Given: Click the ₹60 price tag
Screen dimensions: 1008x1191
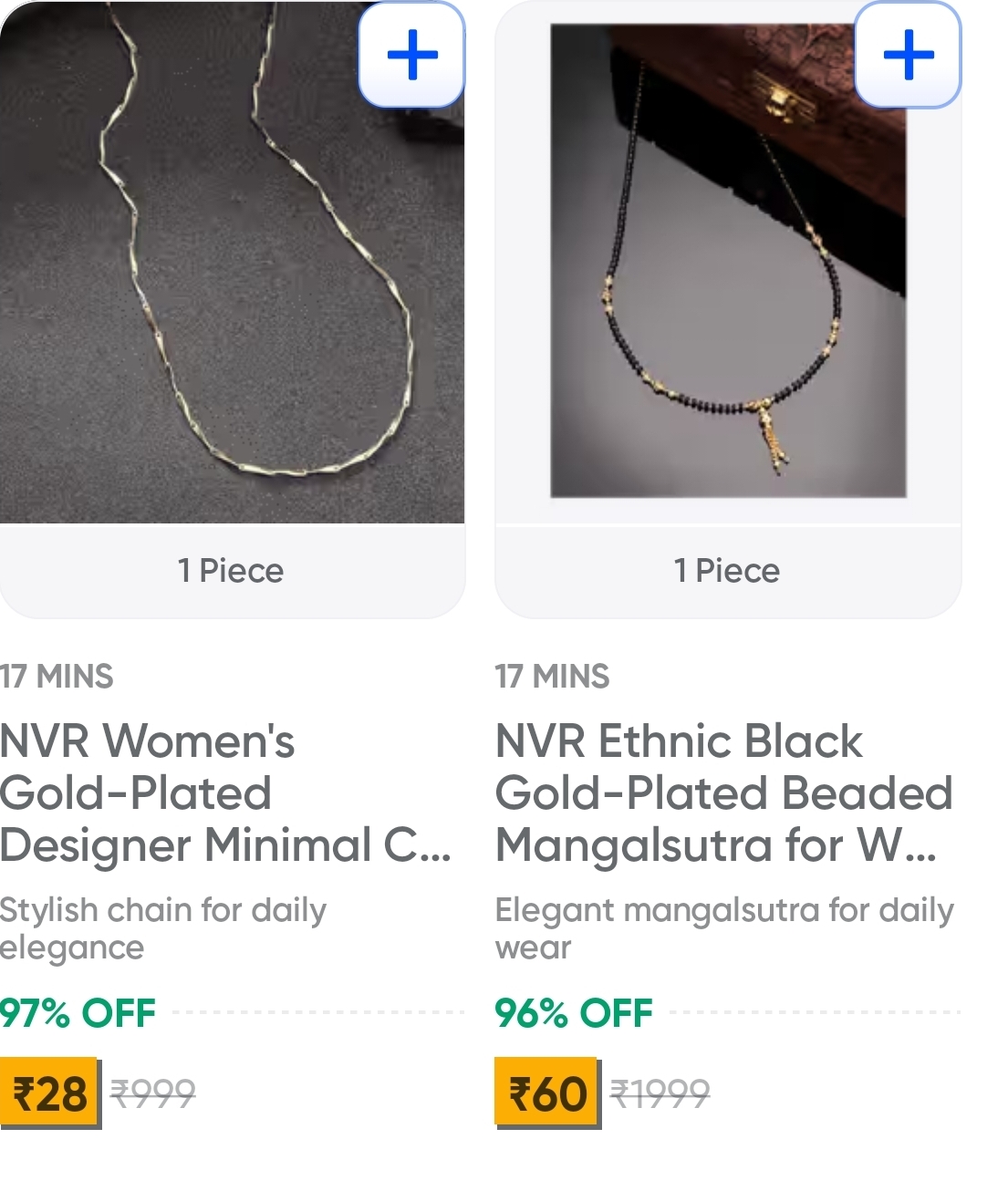Looking at the screenshot, I should [546, 1093].
